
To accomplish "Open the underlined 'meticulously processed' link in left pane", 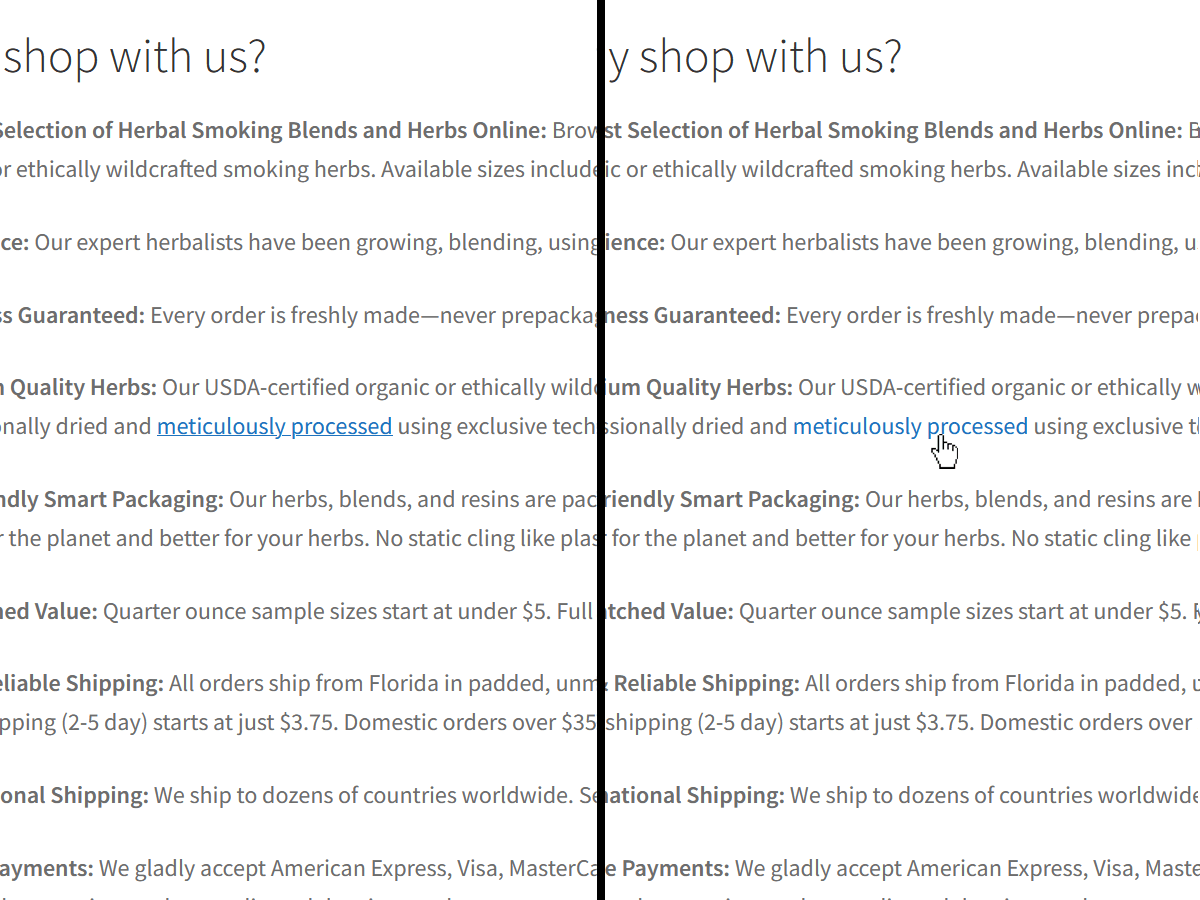I will pos(274,426).
